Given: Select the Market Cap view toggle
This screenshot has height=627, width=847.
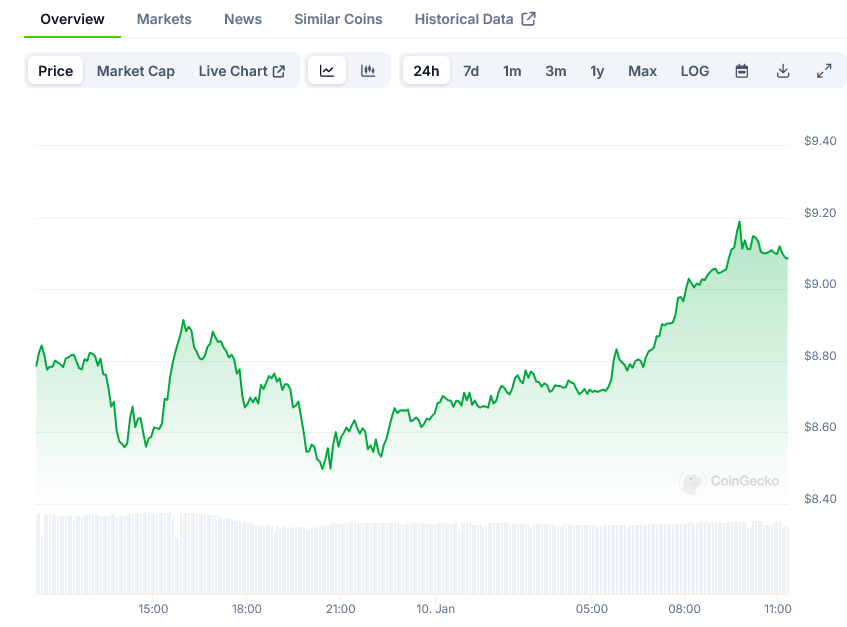Looking at the screenshot, I should point(136,71).
